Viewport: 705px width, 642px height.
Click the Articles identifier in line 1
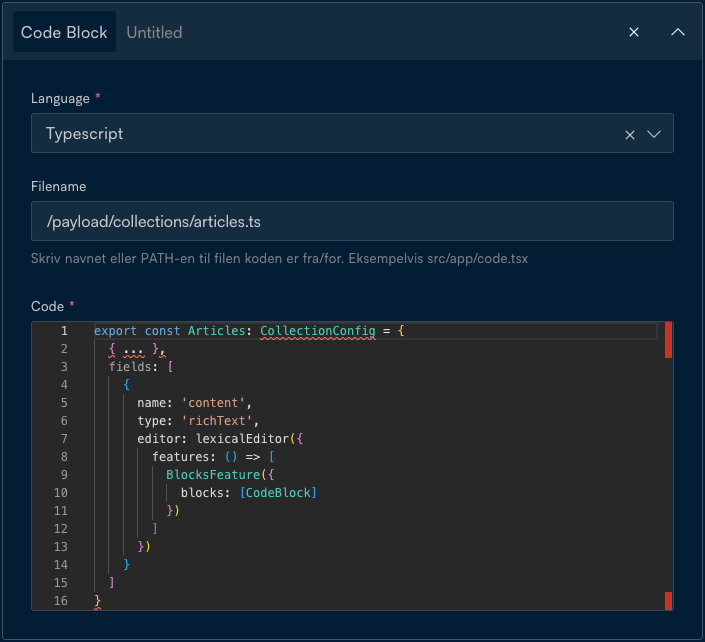(x=216, y=331)
